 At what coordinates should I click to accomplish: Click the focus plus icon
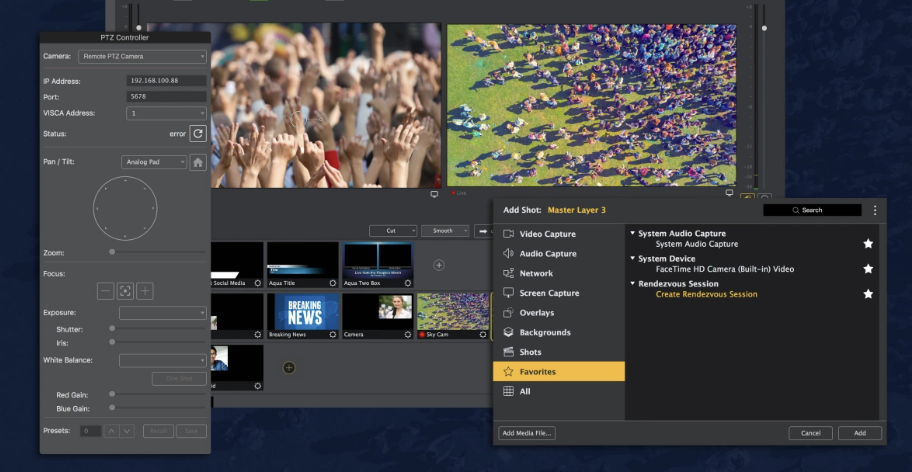145,291
